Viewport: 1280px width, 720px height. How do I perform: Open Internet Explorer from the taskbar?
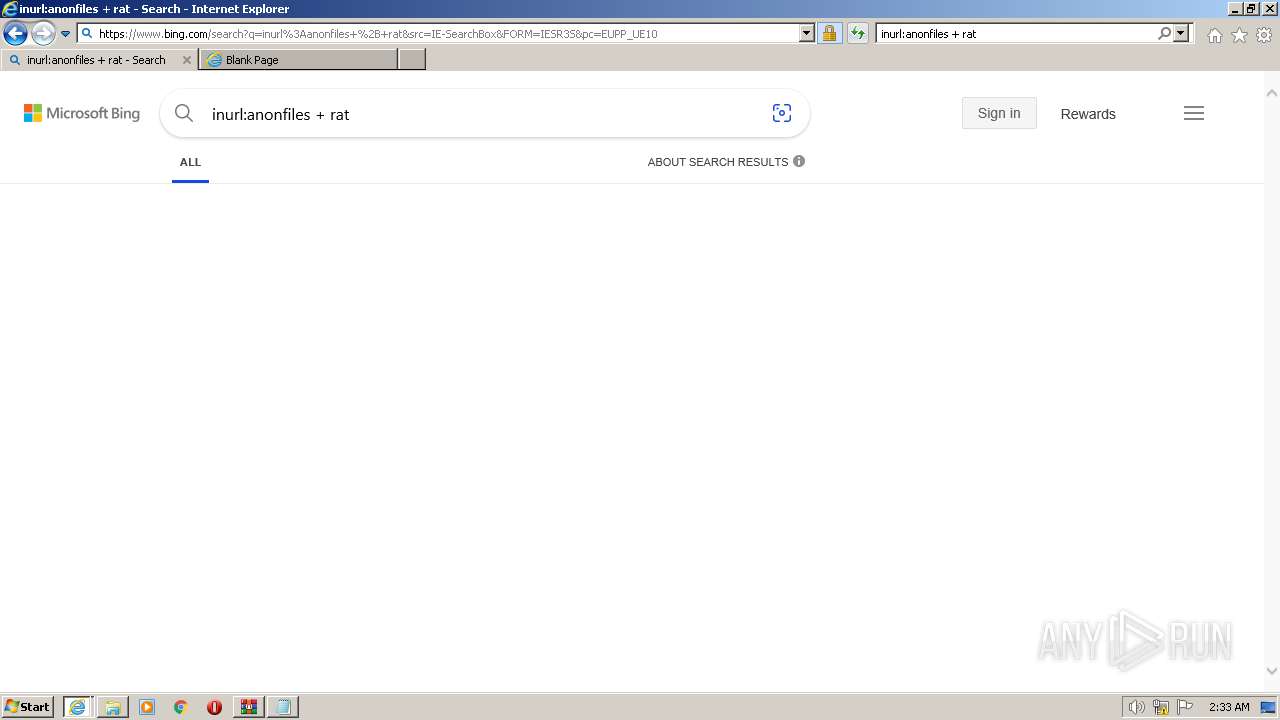[x=78, y=707]
